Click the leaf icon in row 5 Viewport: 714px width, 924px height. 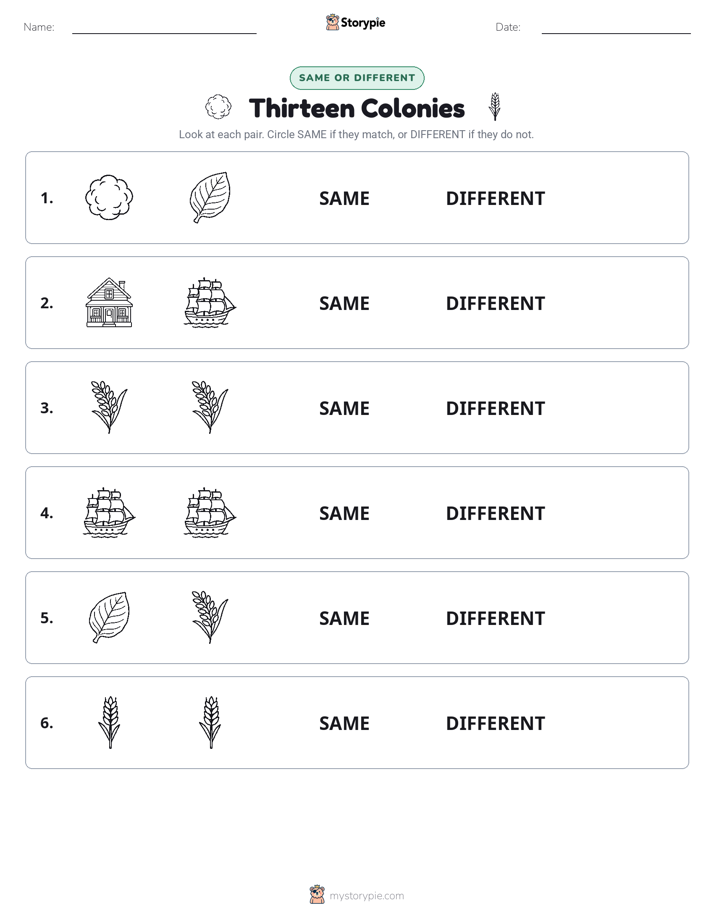coord(109,617)
